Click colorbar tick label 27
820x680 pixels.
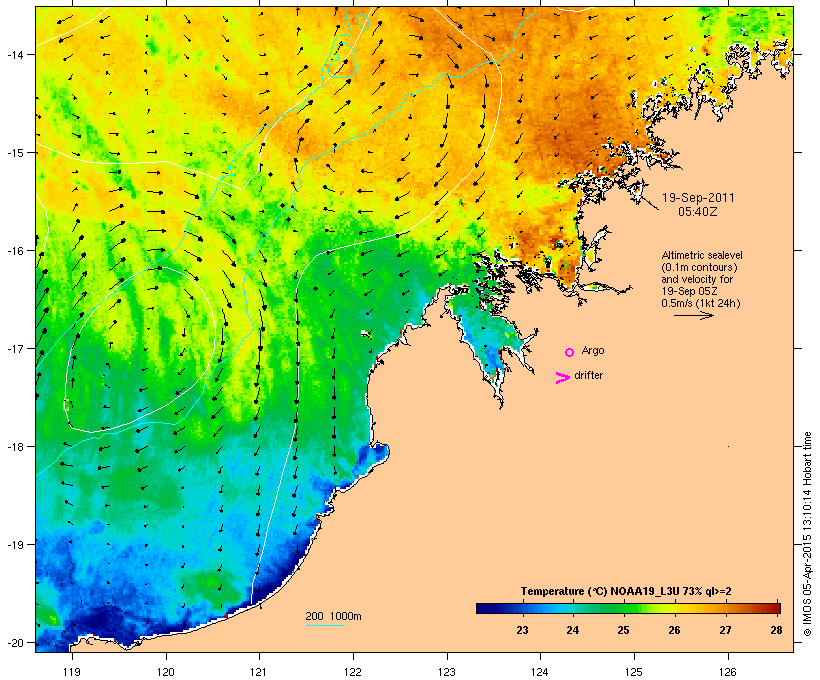[725, 630]
